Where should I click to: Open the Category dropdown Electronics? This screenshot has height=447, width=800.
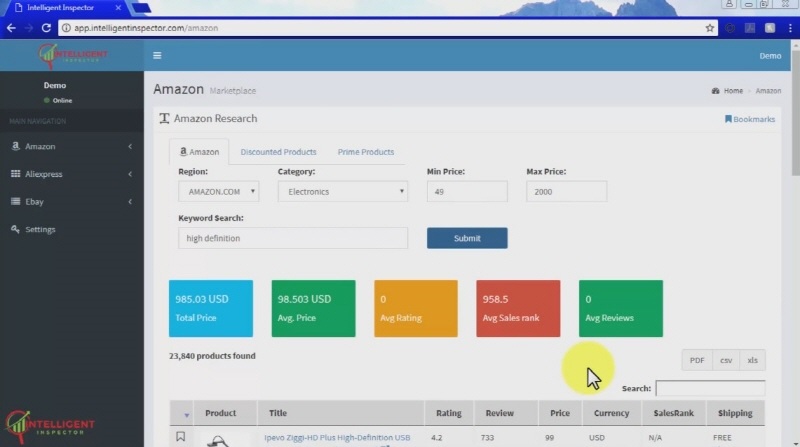[x=343, y=191]
